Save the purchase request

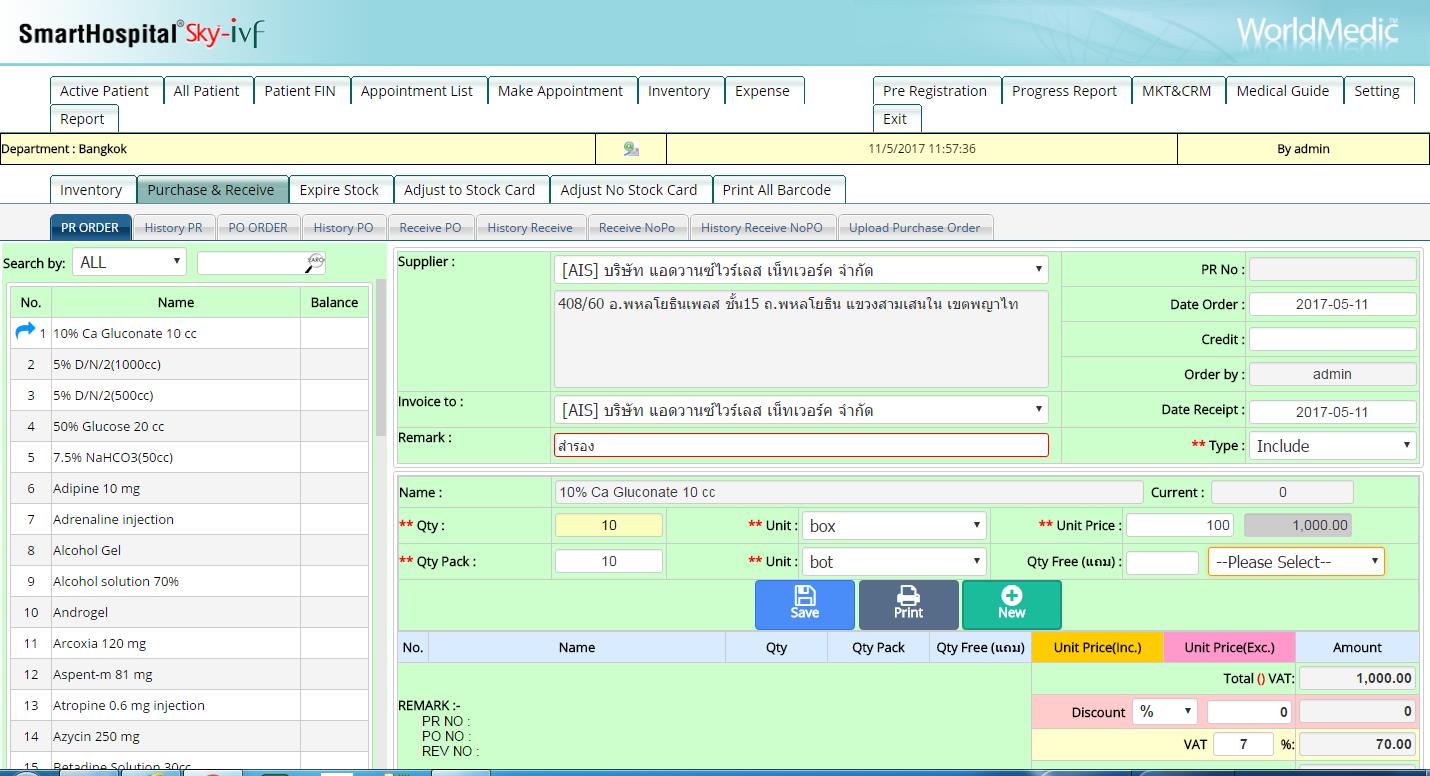pos(805,604)
